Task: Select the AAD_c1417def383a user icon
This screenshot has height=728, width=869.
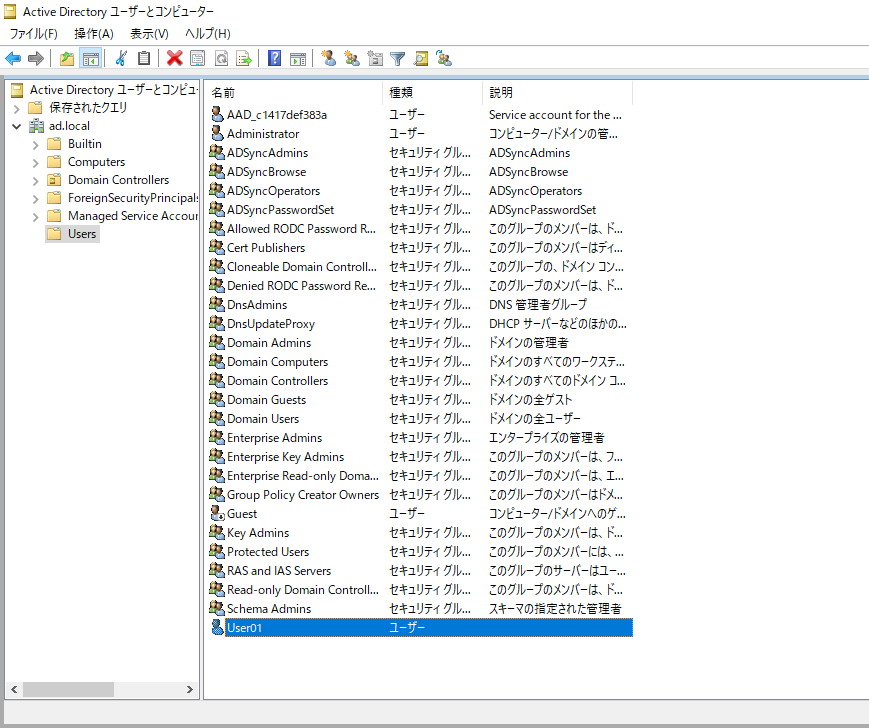Action: pyautogui.click(x=217, y=114)
